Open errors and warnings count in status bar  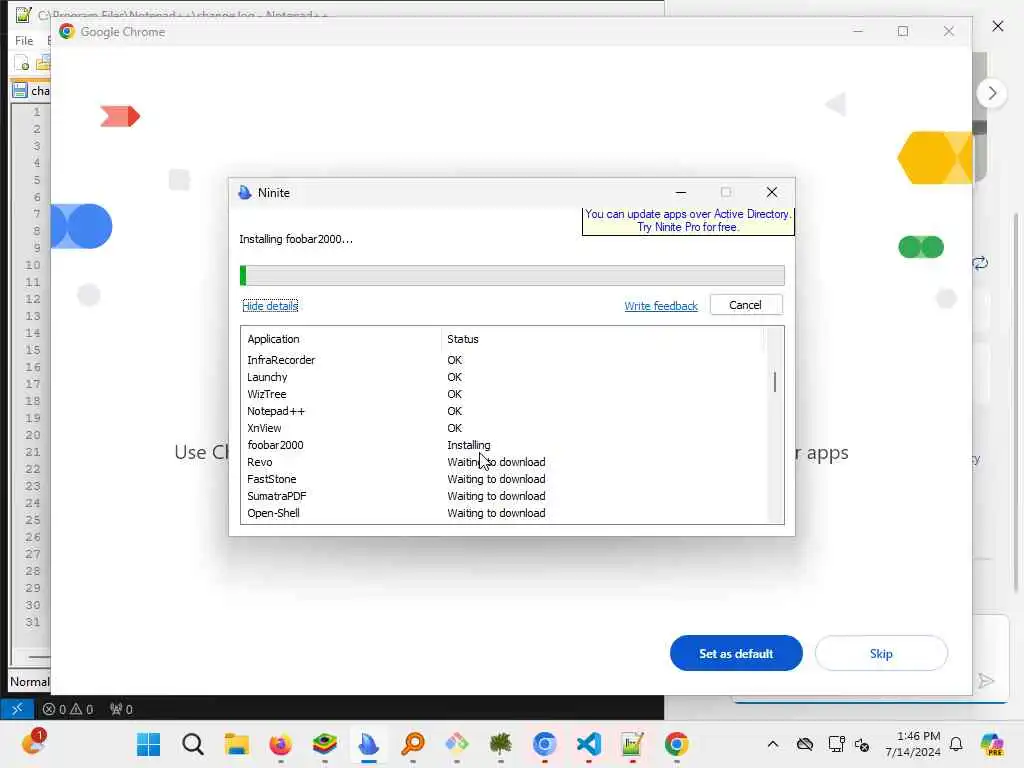(x=68, y=709)
